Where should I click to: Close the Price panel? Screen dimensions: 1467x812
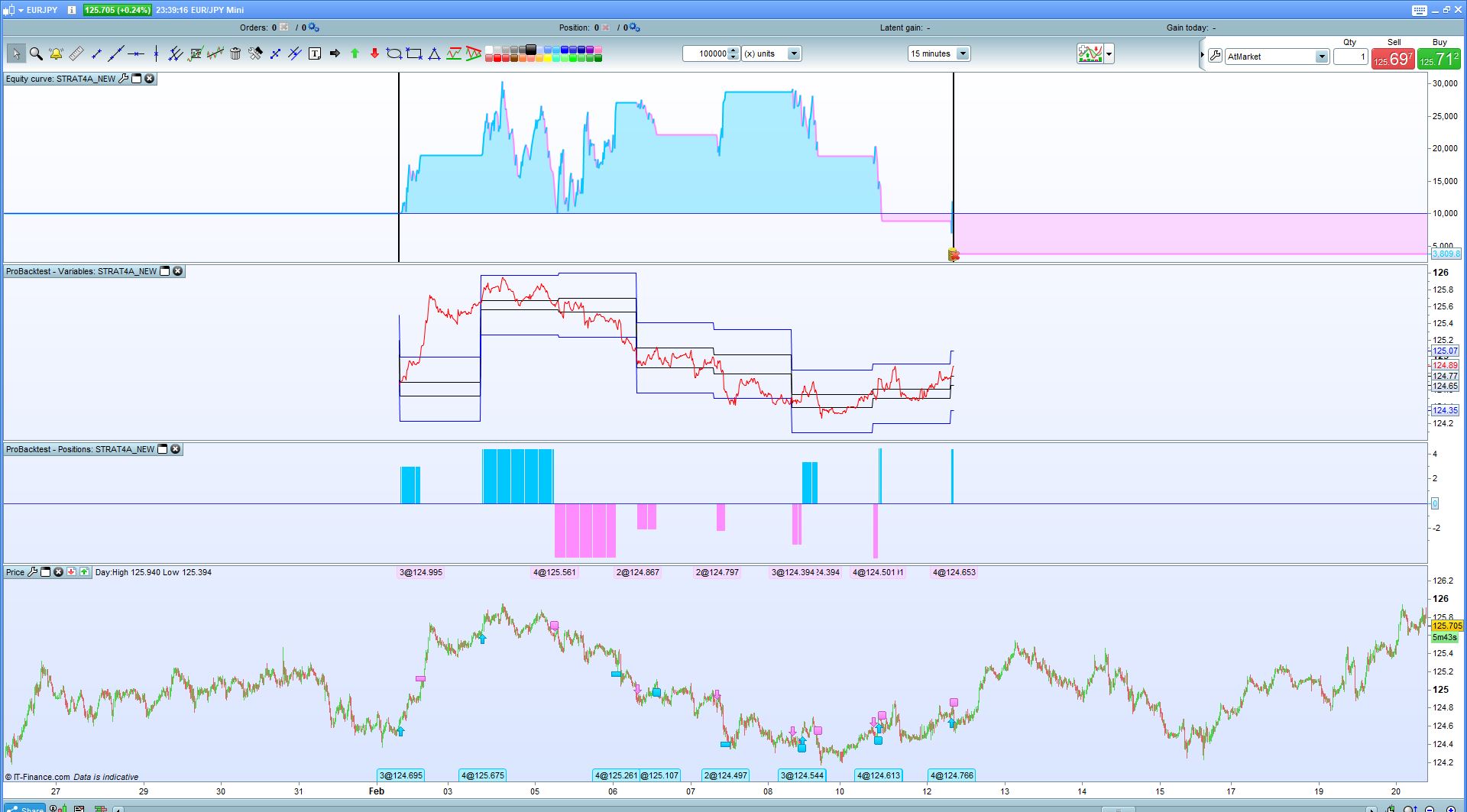58,572
